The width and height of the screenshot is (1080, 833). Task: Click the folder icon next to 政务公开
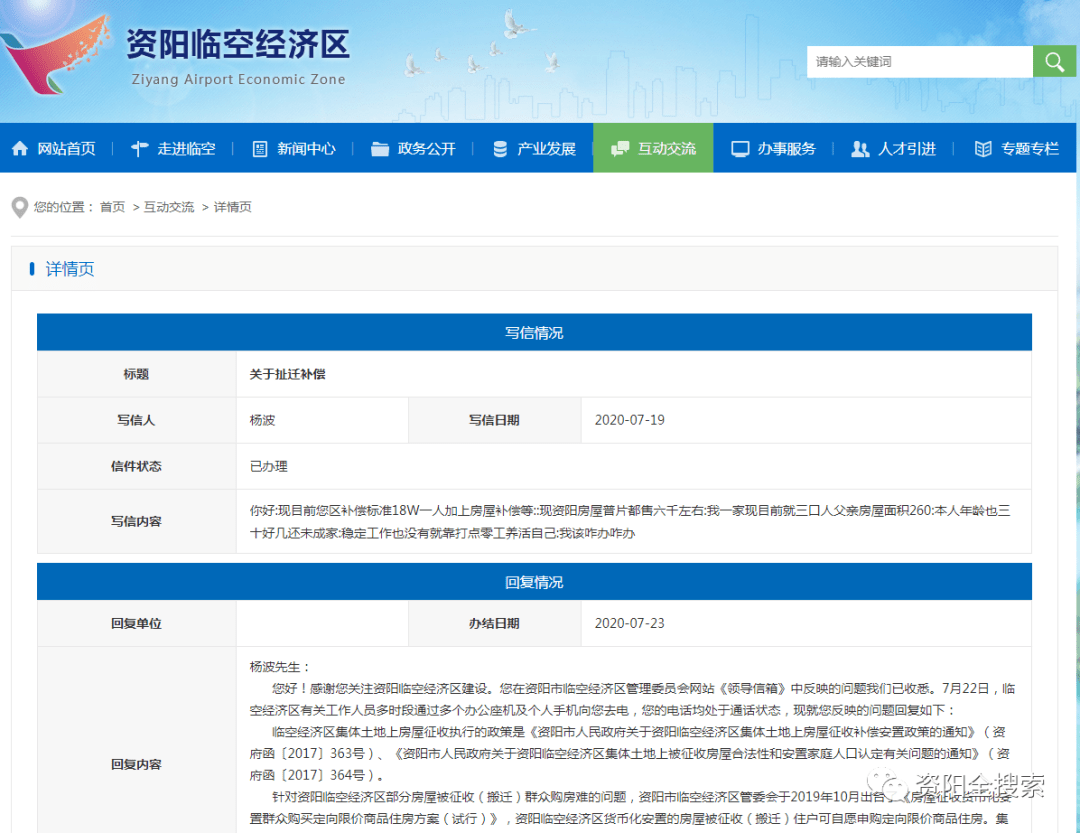[x=379, y=147]
